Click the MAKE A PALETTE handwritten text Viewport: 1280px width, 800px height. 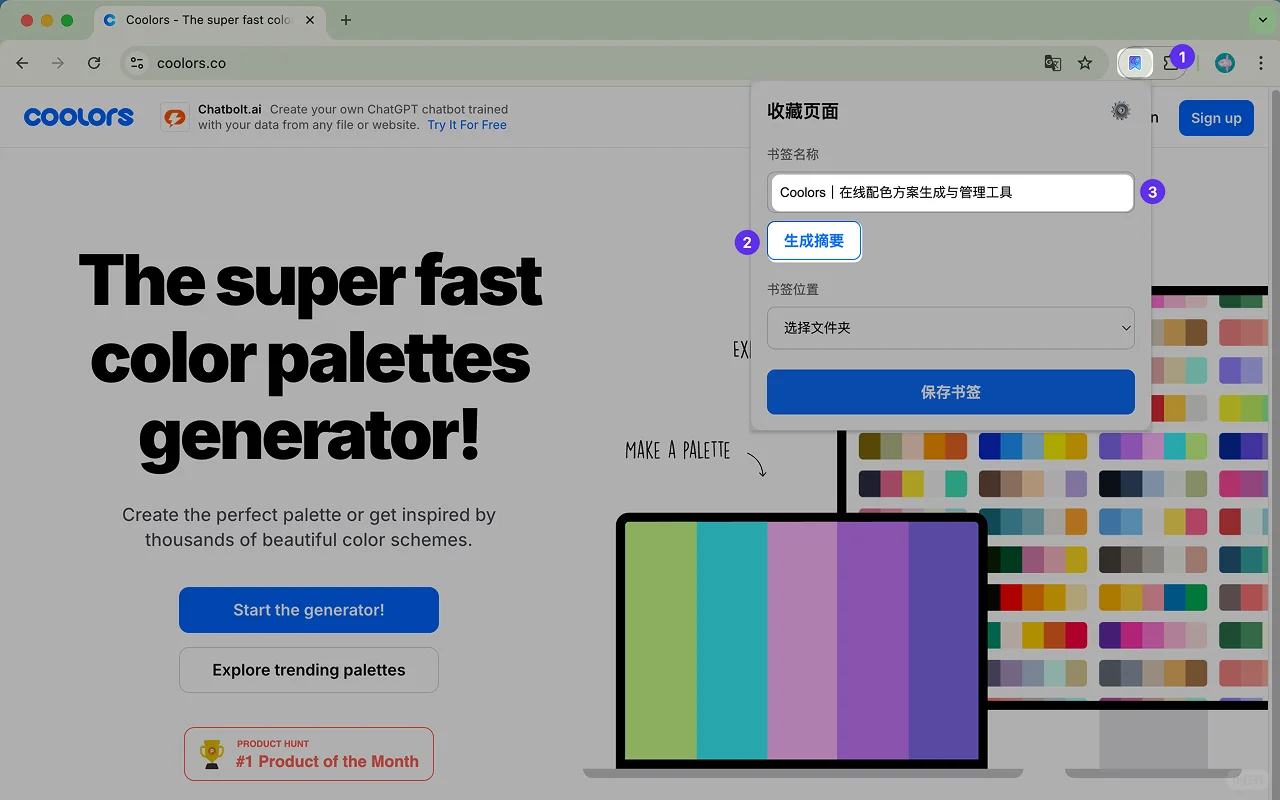pos(678,451)
